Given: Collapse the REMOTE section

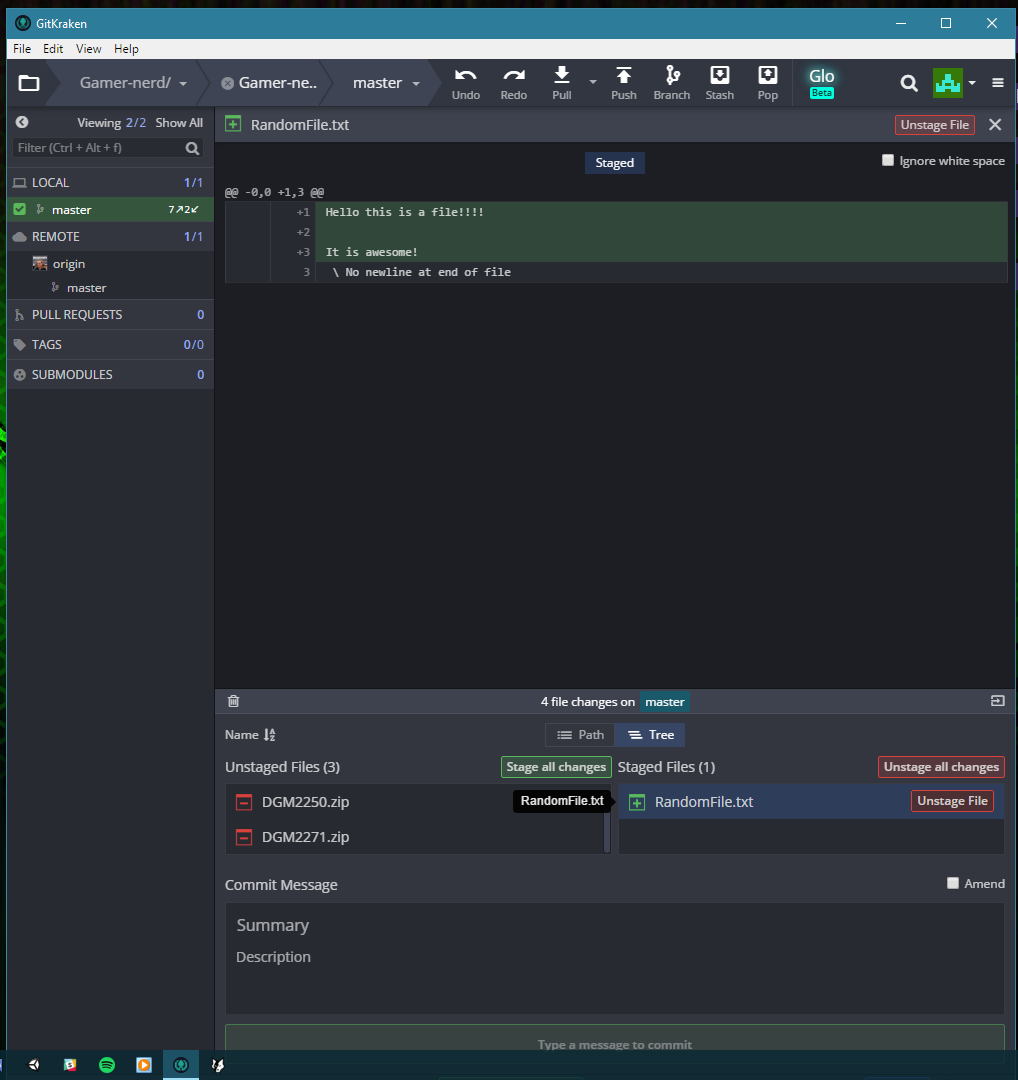Looking at the screenshot, I should 110,237.
